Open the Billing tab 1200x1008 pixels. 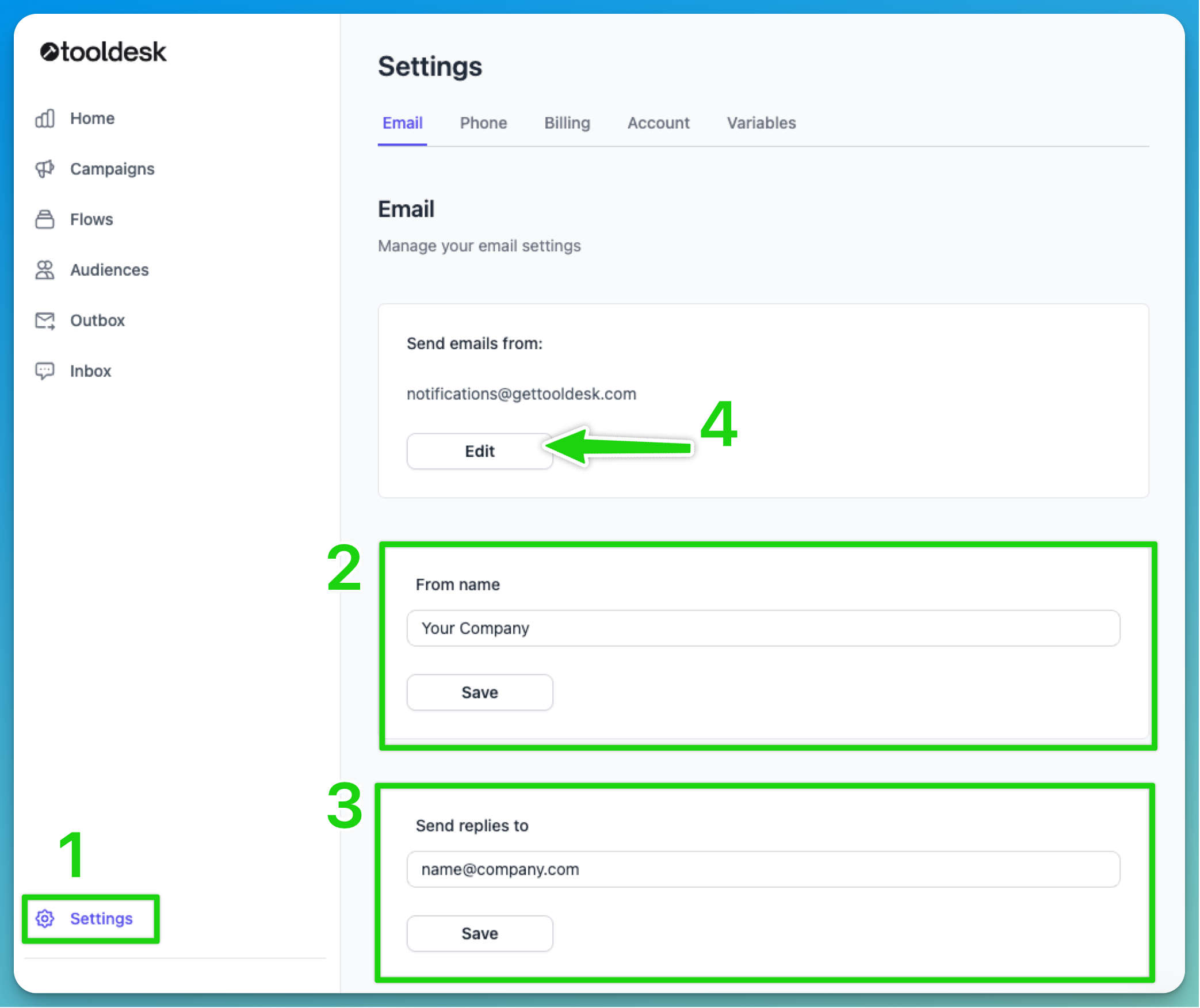[567, 123]
